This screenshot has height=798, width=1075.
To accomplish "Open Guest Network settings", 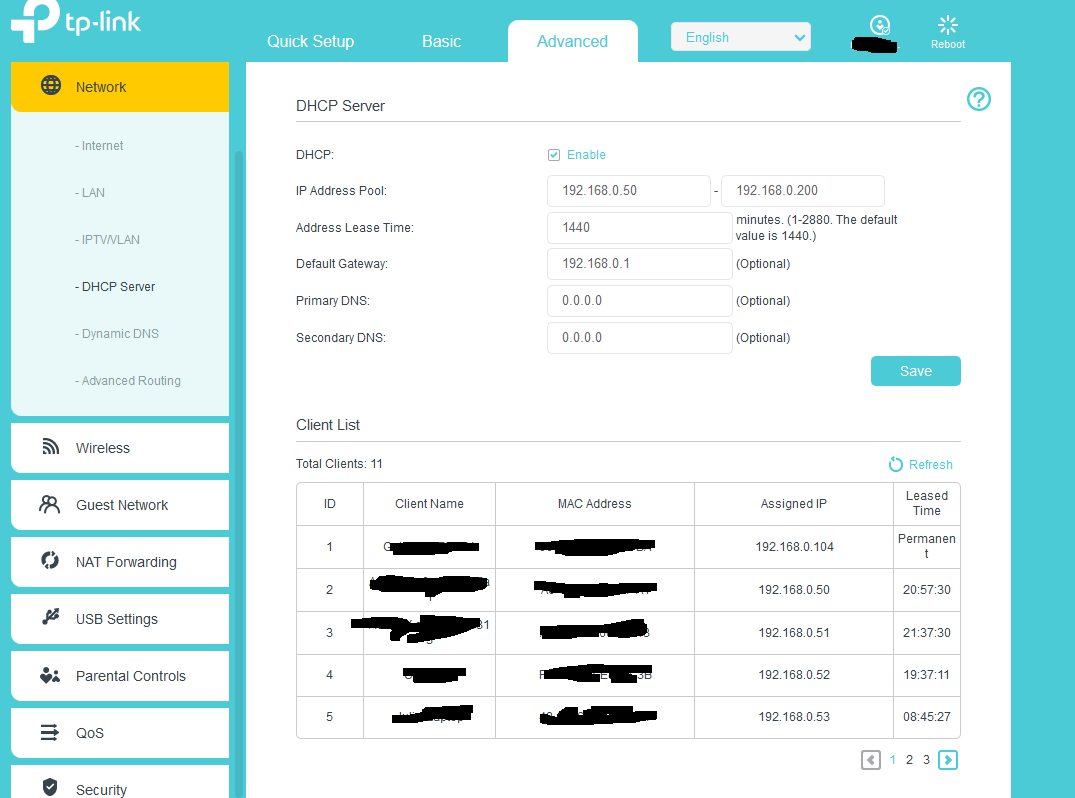I will tap(120, 505).
